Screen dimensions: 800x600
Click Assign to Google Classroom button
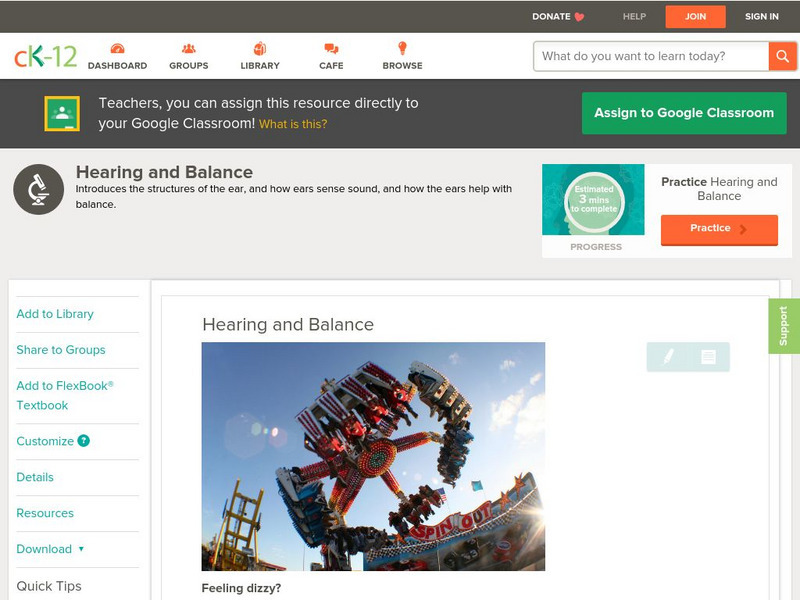(x=684, y=113)
